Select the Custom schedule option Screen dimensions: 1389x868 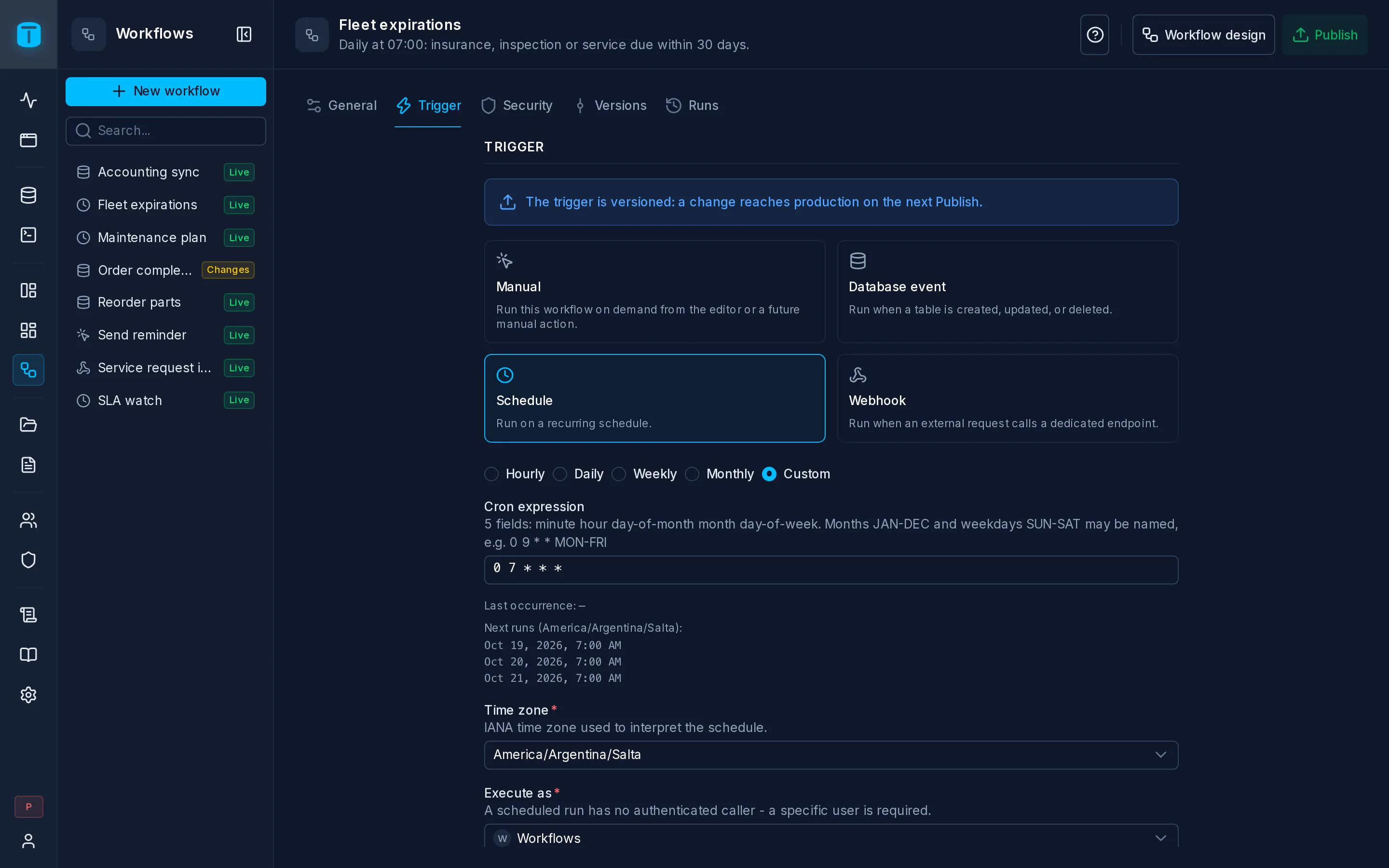pyautogui.click(x=796, y=474)
